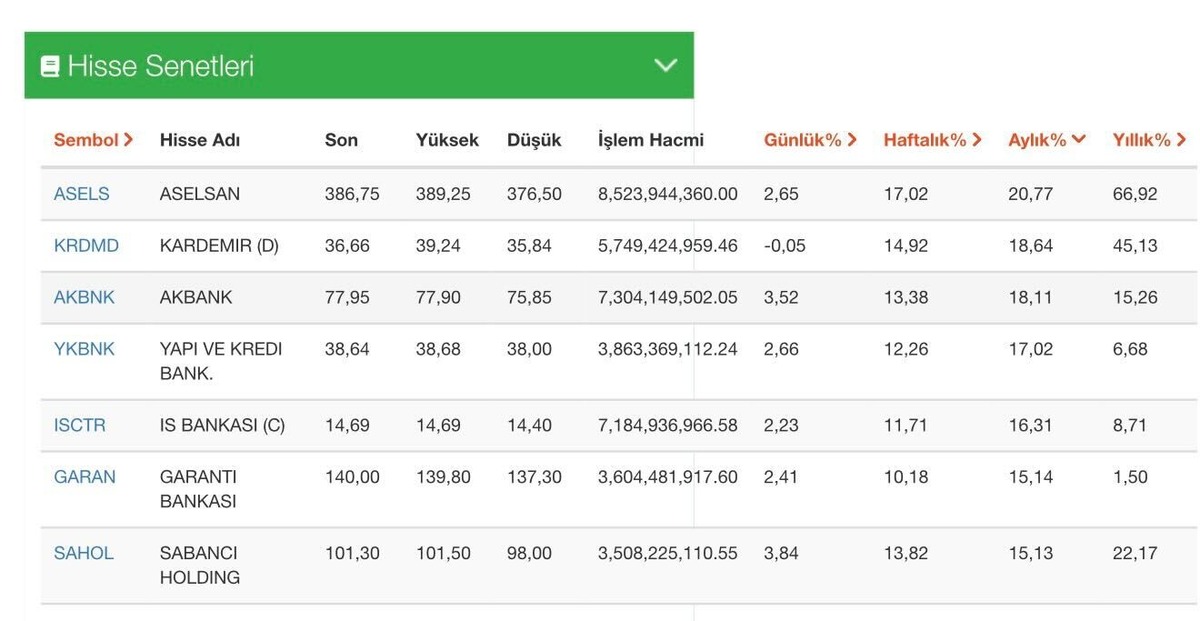Select the SABANCI HOLDING cell
This screenshot has height=621, width=1200.
pos(200,565)
